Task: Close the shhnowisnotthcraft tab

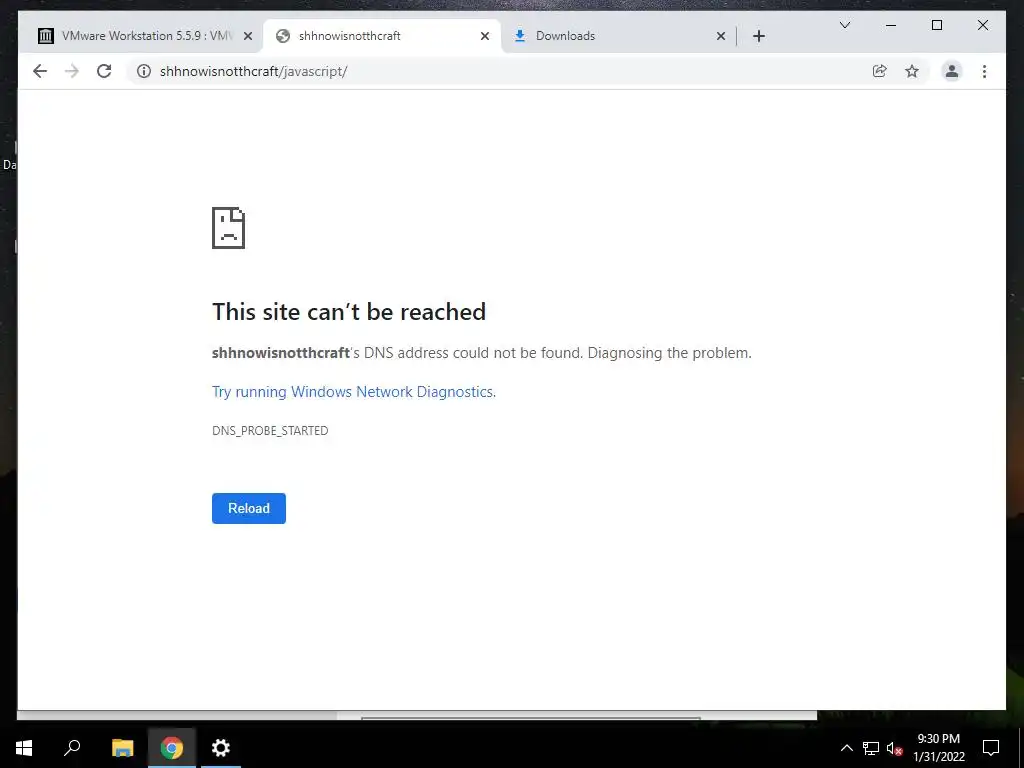Action: 485,36
